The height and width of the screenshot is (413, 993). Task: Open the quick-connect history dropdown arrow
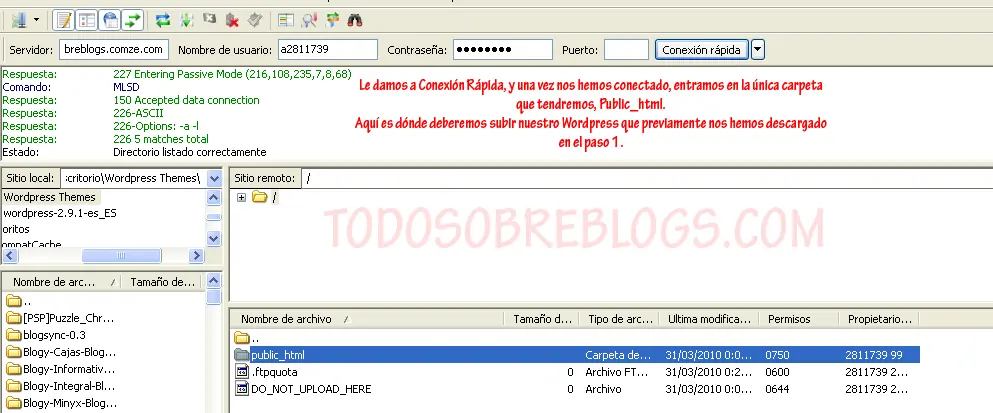click(758, 49)
